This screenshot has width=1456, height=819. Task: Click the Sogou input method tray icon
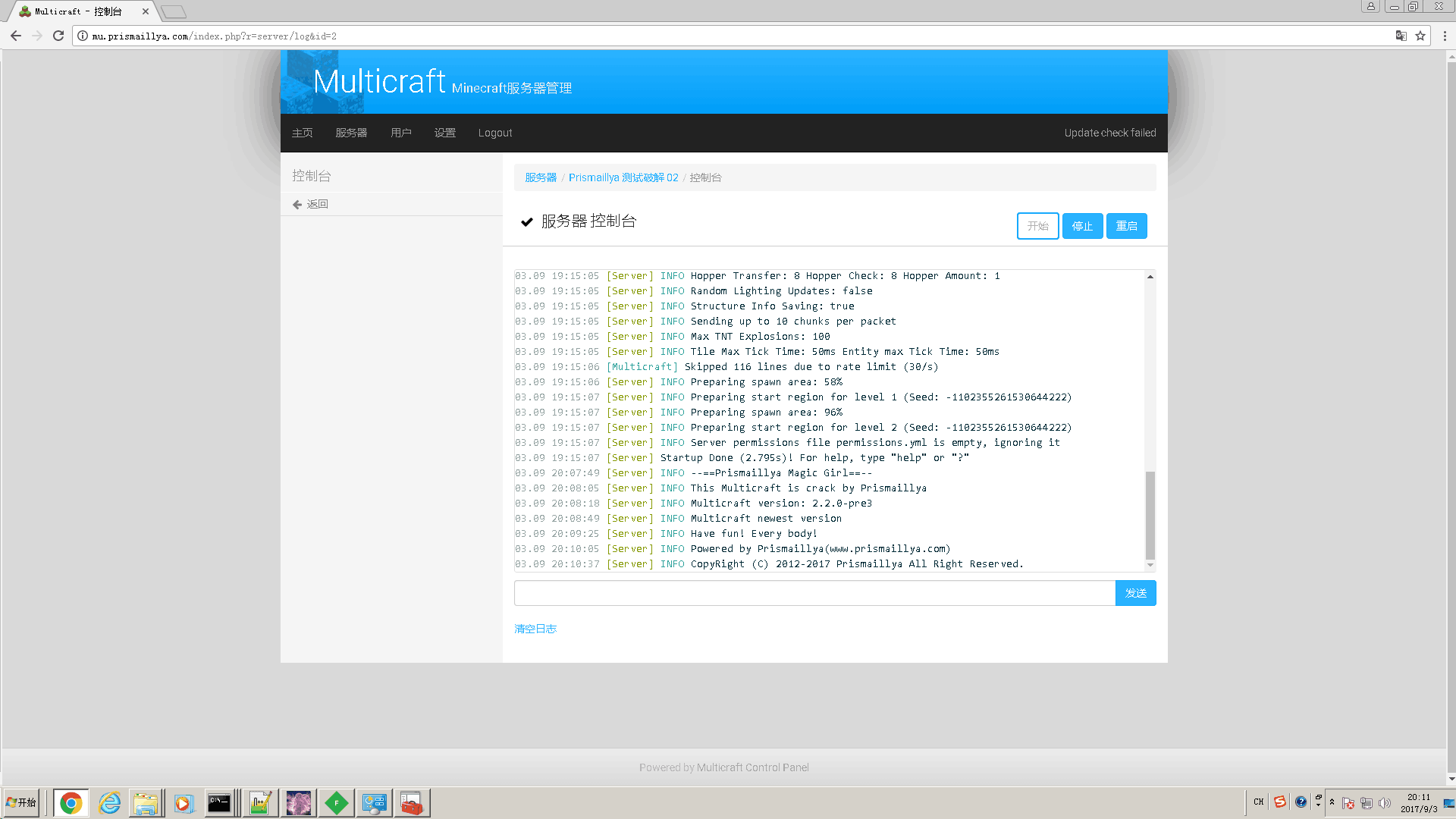1280,802
